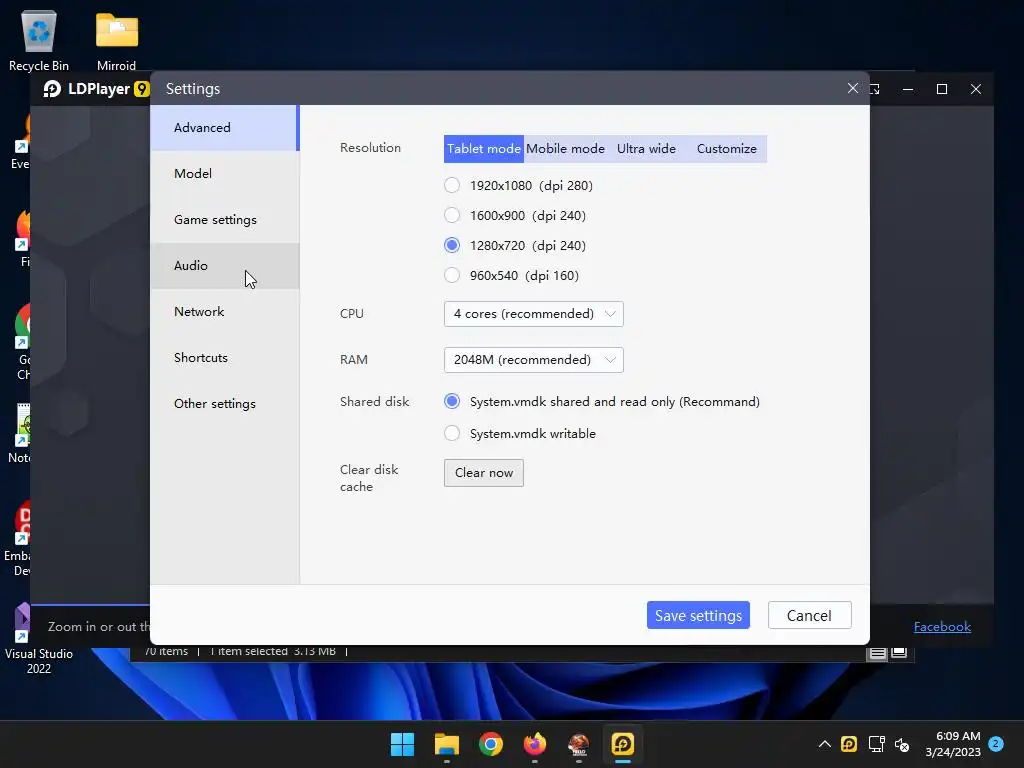Open the Network settings section
The height and width of the screenshot is (768, 1024).
tap(225, 312)
